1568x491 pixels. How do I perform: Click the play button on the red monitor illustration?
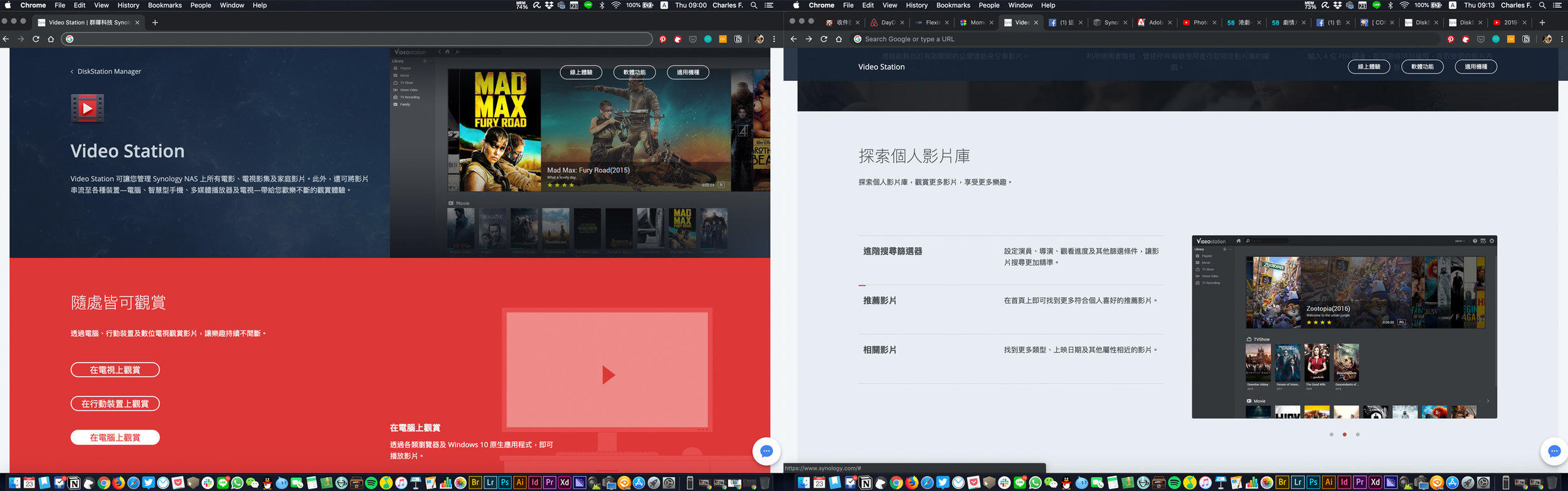tap(608, 375)
